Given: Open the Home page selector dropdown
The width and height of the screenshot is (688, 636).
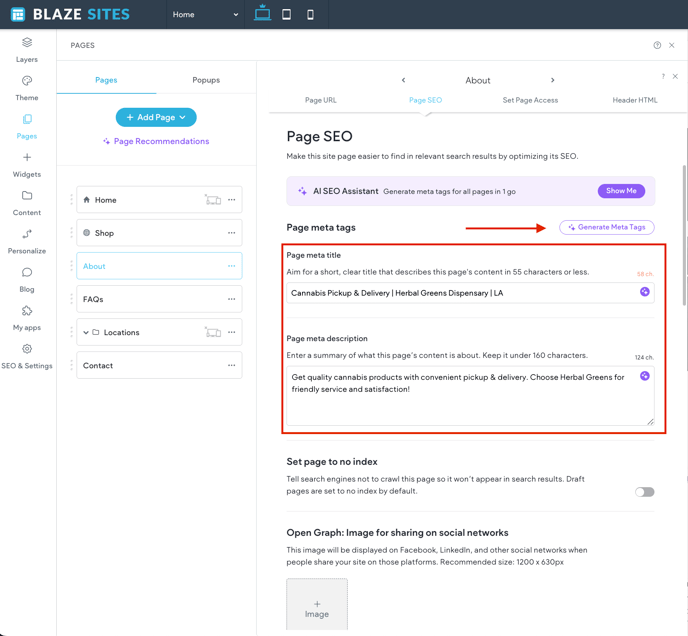Looking at the screenshot, I should coord(205,15).
